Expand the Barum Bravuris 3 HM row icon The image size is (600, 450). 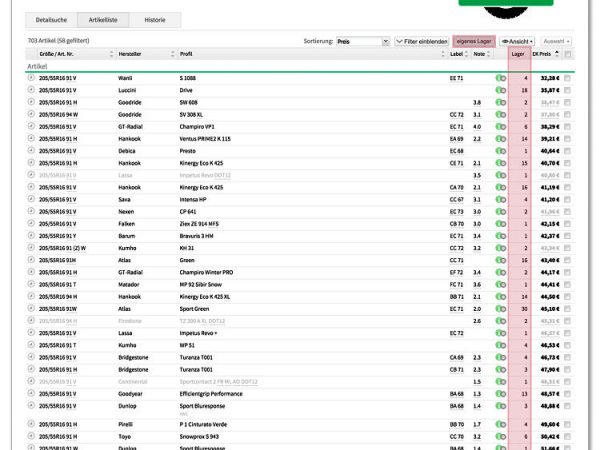[31, 236]
